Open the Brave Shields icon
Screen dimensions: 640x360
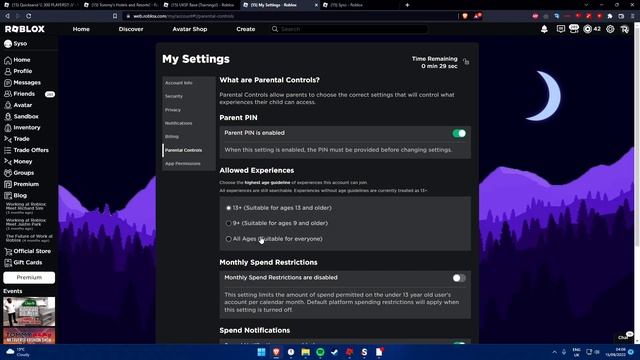click(x=465, y=16)
